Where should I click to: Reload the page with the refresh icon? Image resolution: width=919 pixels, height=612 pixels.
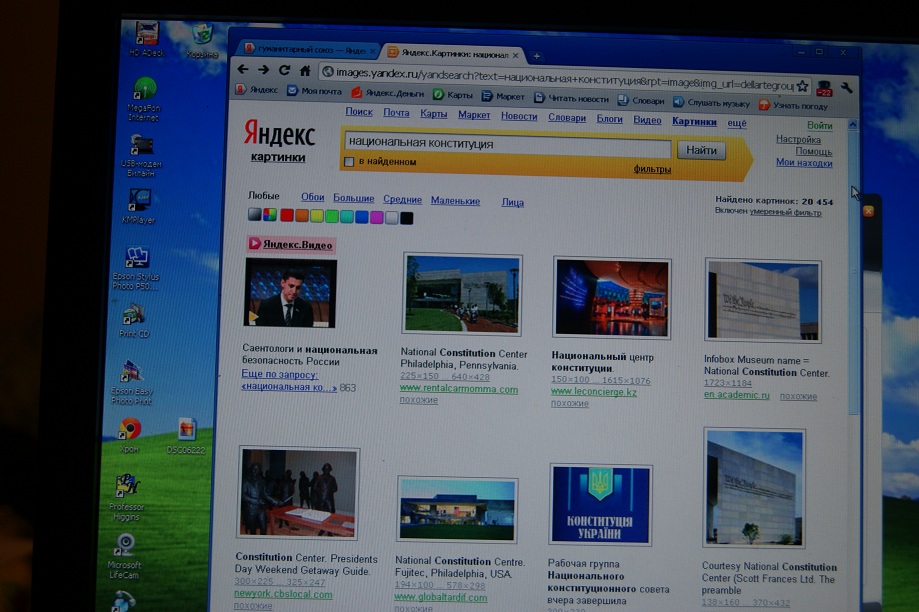[x=284, y=70]
